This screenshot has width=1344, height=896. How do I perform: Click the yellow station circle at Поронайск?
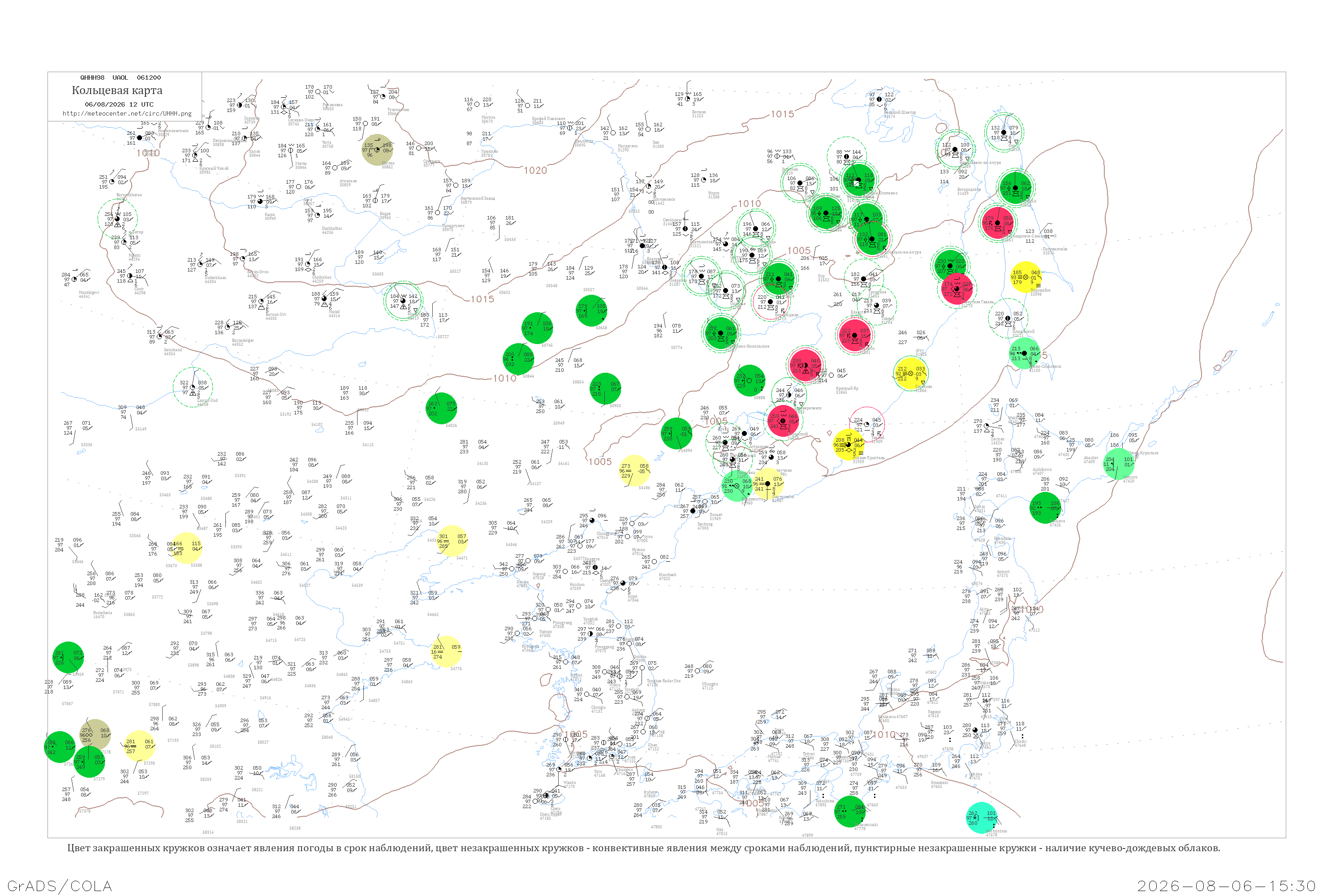click(1026, 277)
